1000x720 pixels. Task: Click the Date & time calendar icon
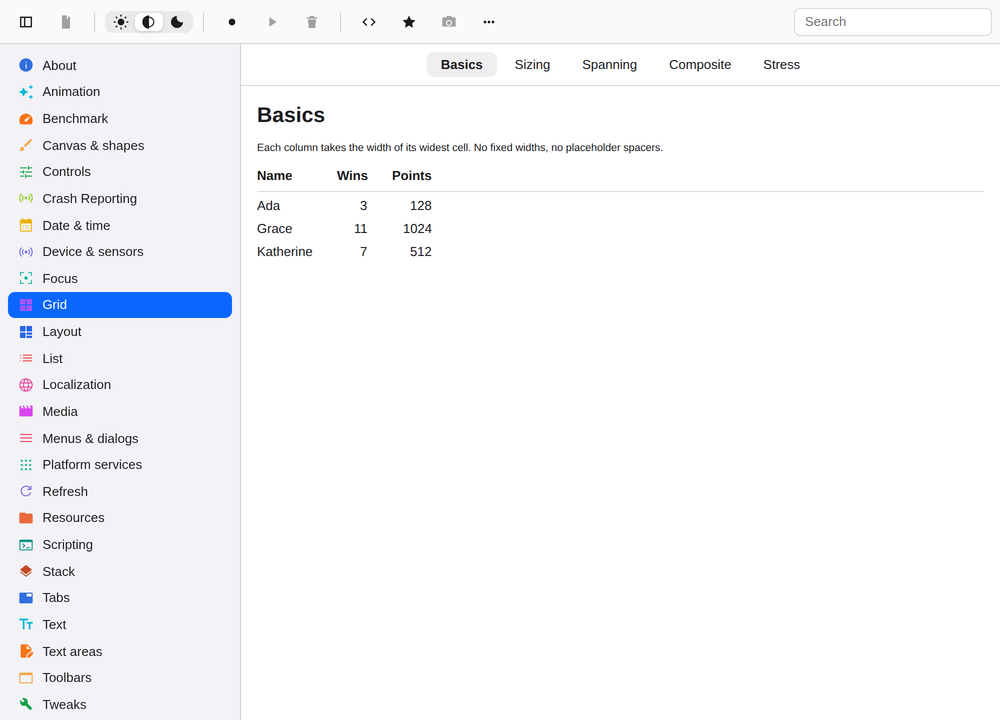click(26, 225)
